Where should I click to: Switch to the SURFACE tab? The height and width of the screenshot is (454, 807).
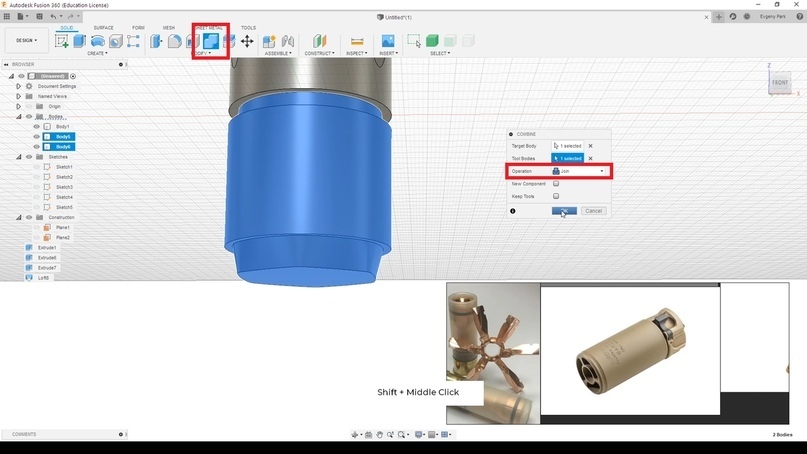(x=103, y=28)
